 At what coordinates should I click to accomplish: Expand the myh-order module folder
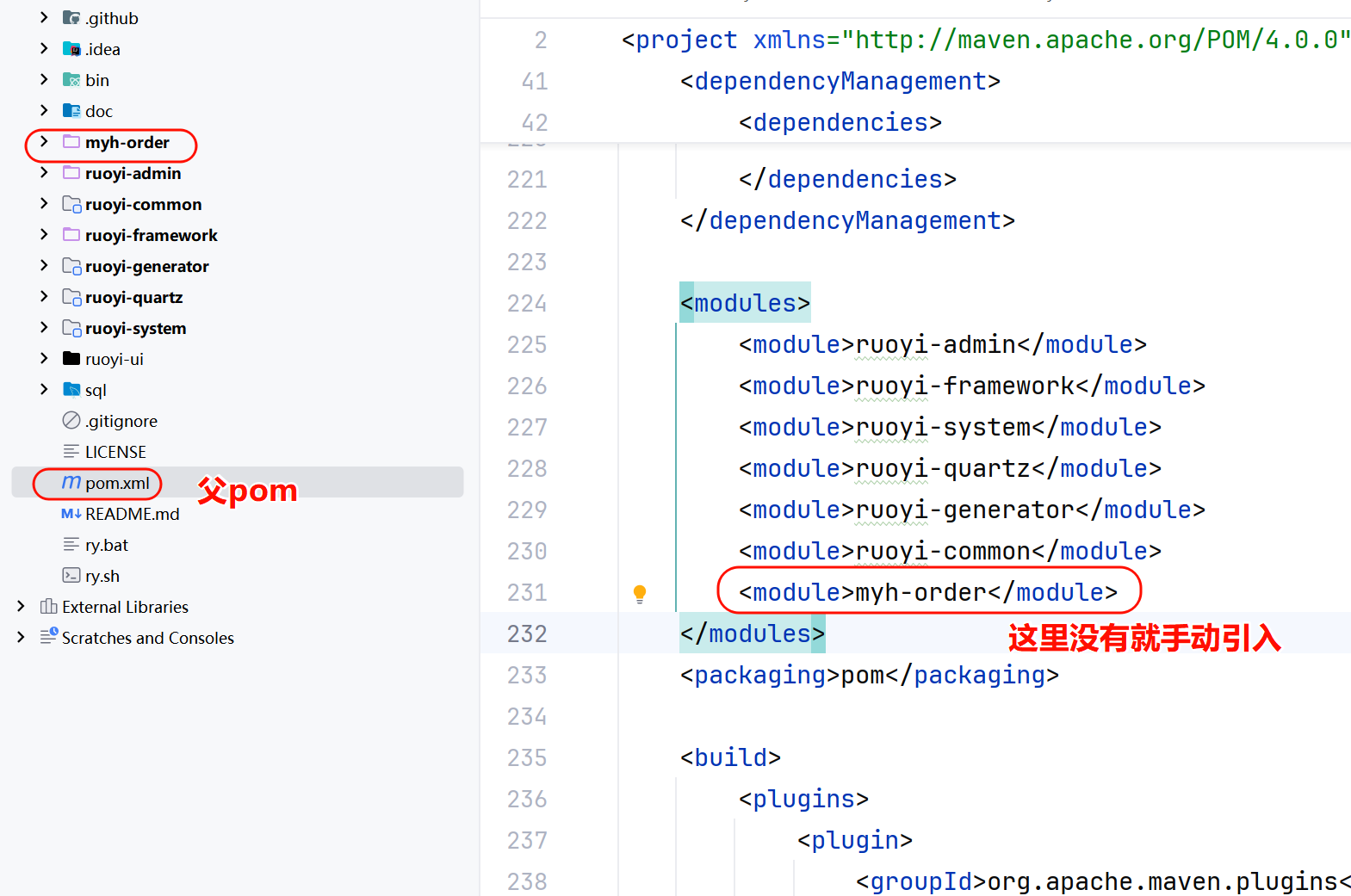pyautogui.click(x=44, y=142)
